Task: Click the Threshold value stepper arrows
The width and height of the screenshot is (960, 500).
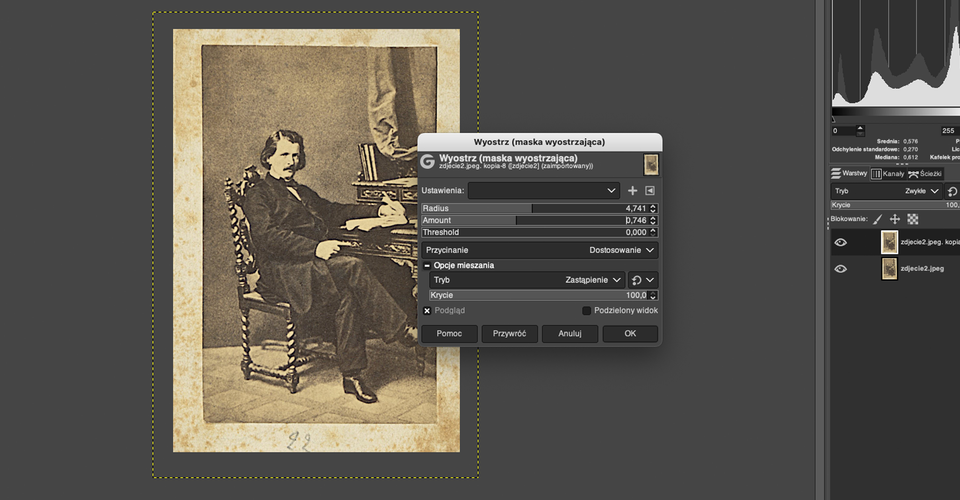Action: tap(653, 232)
